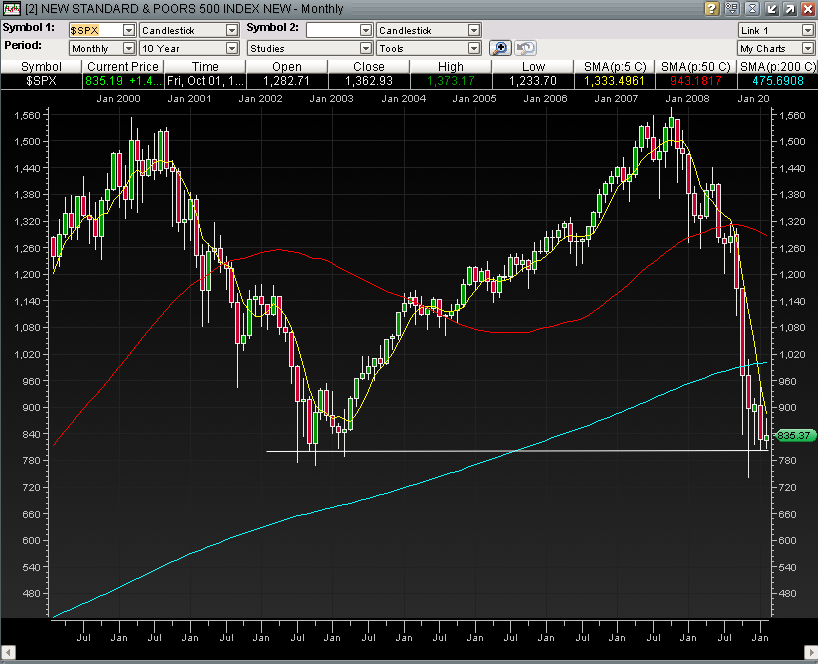Click the undo zoom icon
The height and width of the screenshot is (664, 818).
coord(525,48)
